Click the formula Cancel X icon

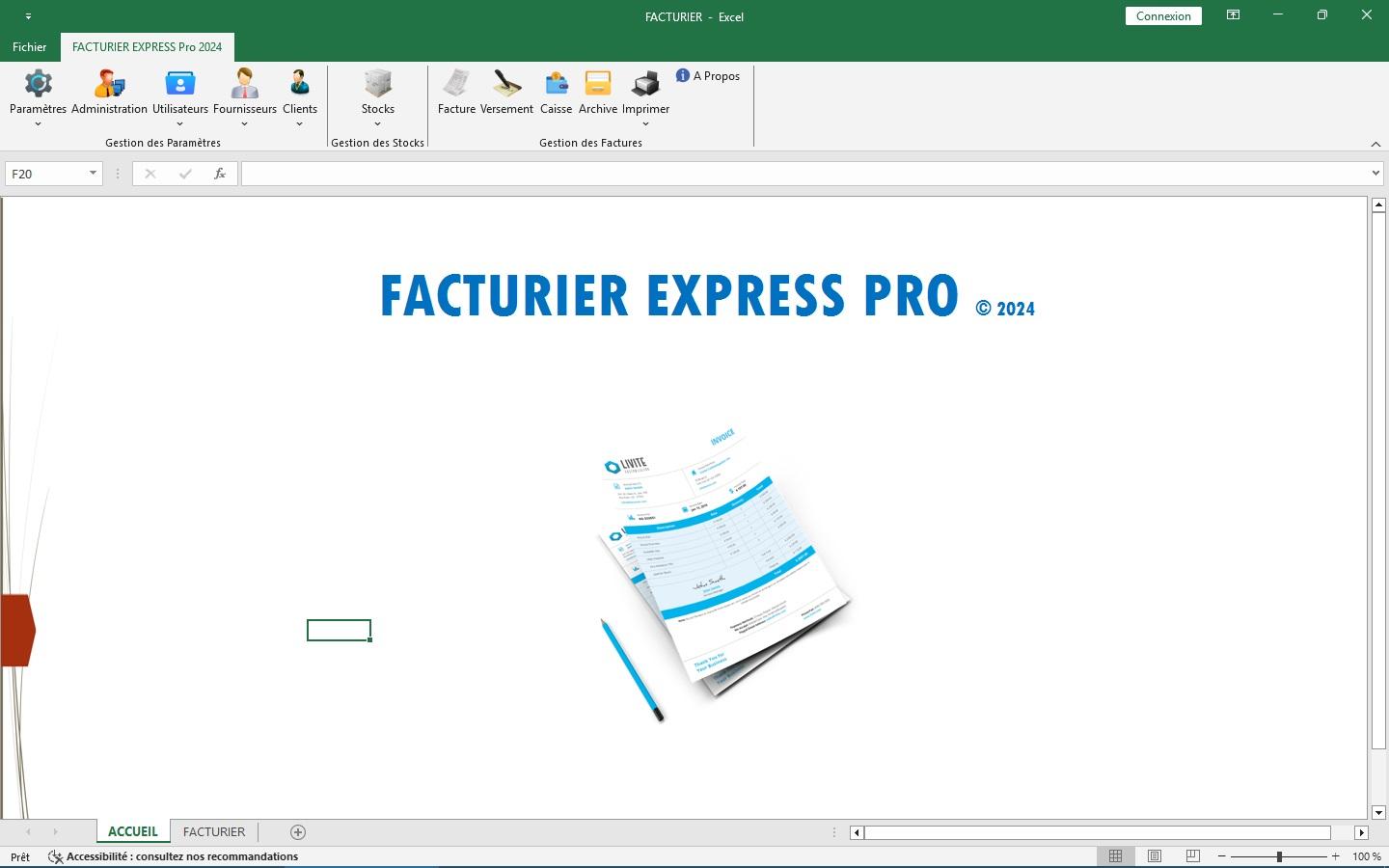coord(150,174)
